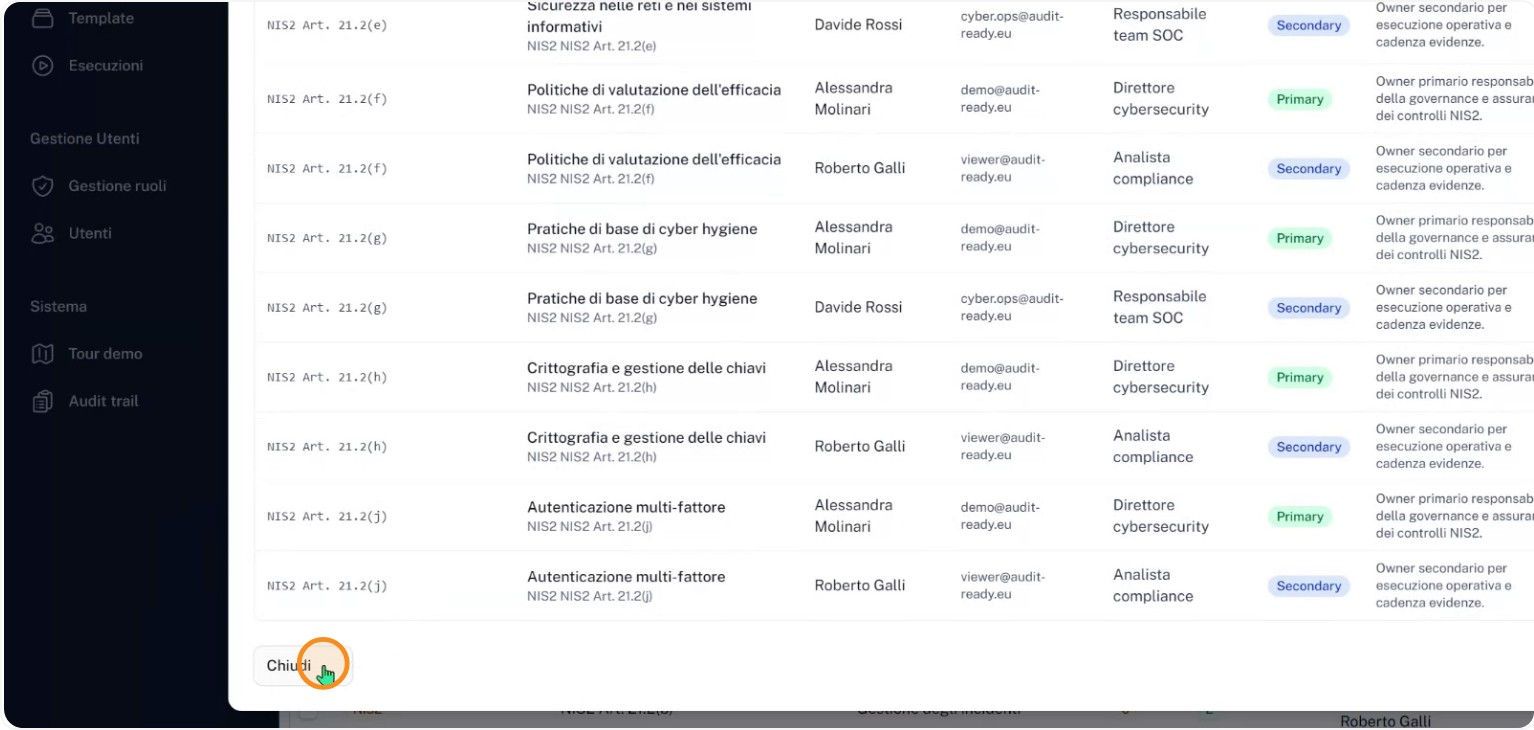This screenshot has height=730, width=1534.
Task: Click Primary badge in Politiche di valutazione row
Action: click(x=1299, y=99)
